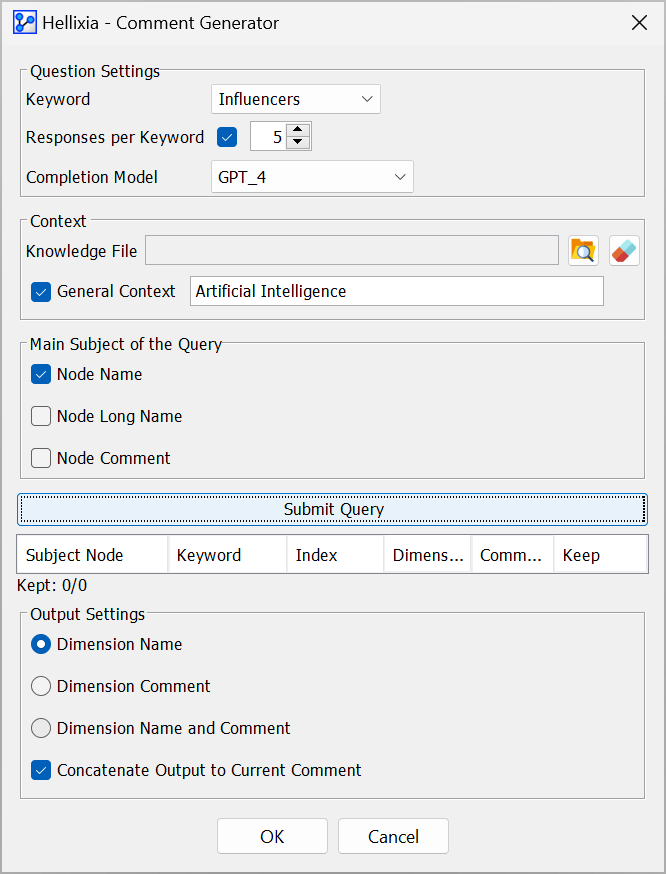Click the Hellixia app icon in title bar

click(x=26, y=22)
